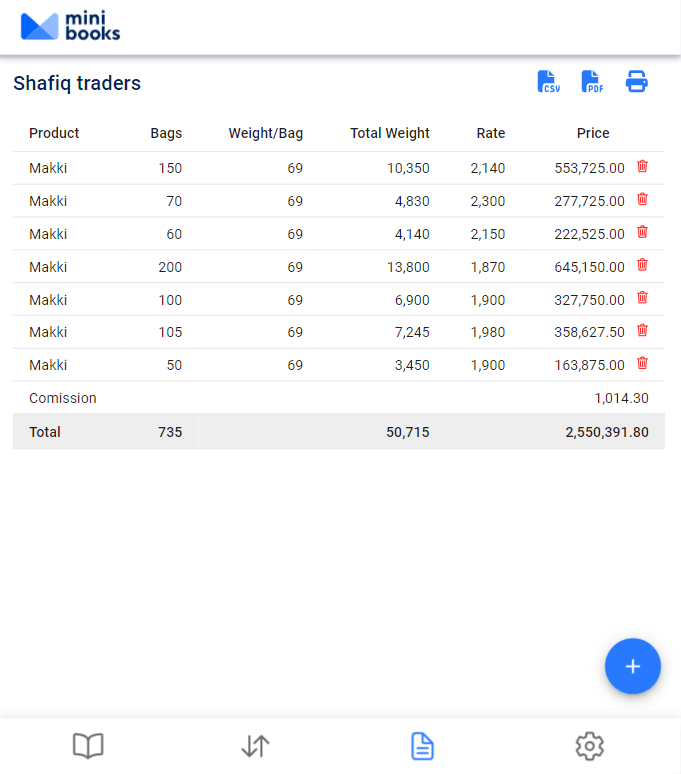Switch to the transactions arrows tab
Image resolution: width=681 pixels, height=774 pixels.
pyautogui.click(x=256, y=746)
